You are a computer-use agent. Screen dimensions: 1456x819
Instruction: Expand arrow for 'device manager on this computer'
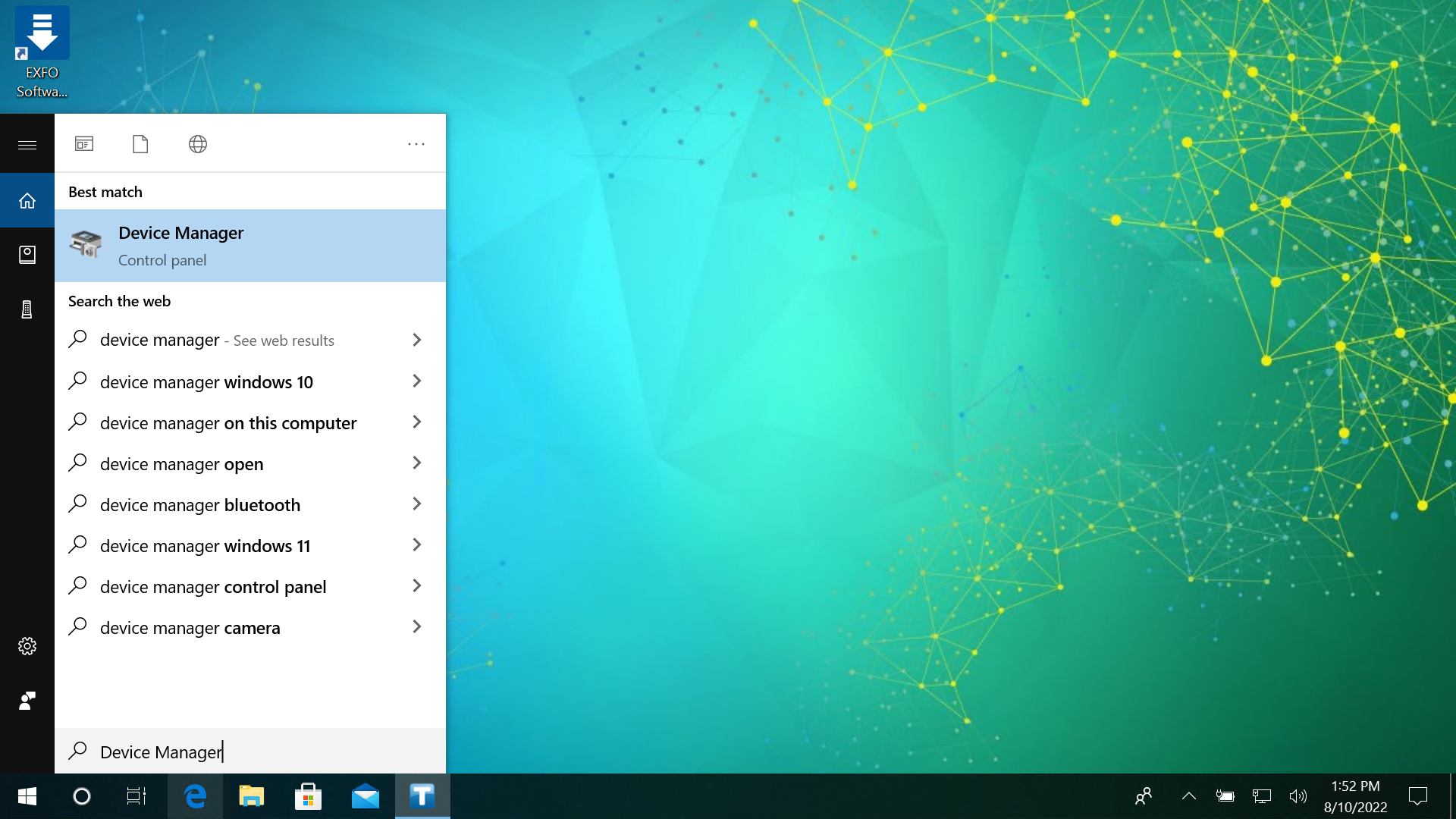pos(416,422)
